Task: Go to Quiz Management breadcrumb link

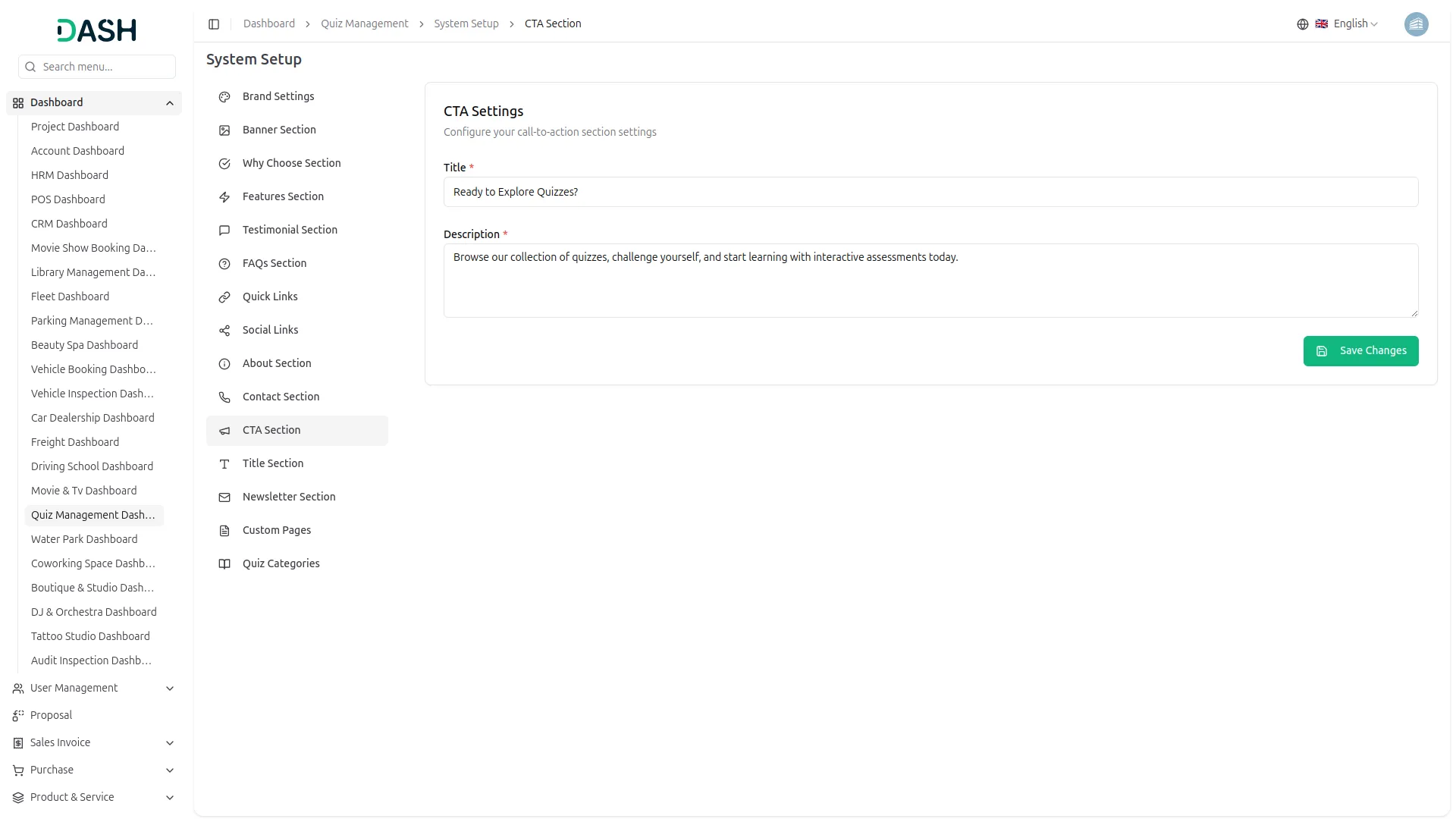Action: tap(364, 24)
